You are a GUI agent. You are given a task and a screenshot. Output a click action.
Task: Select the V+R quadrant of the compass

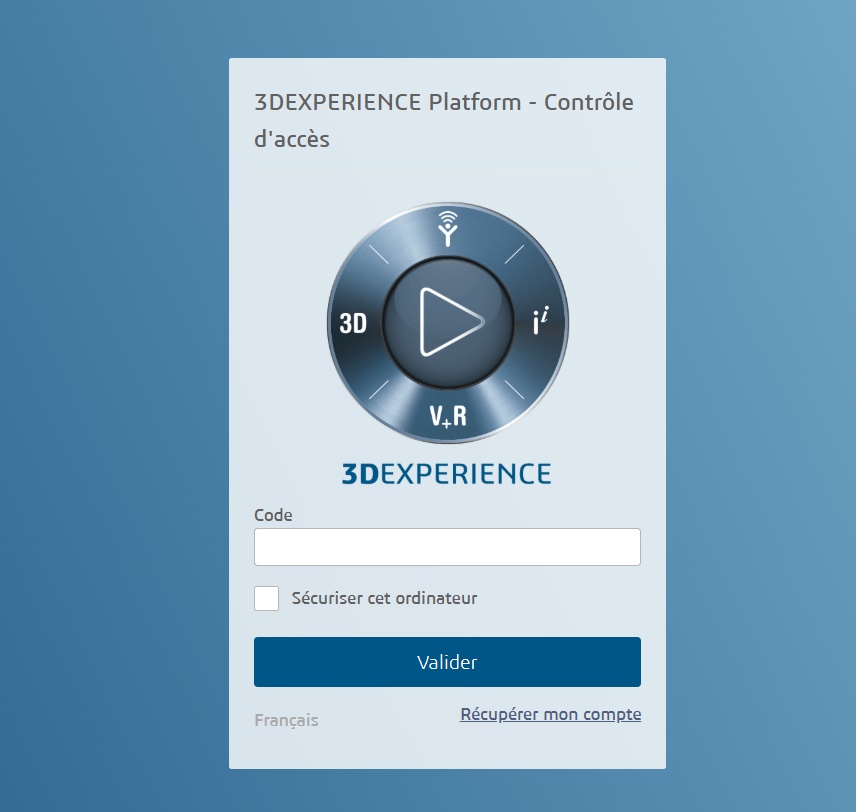pyautogui.click(x=448, y=416)
